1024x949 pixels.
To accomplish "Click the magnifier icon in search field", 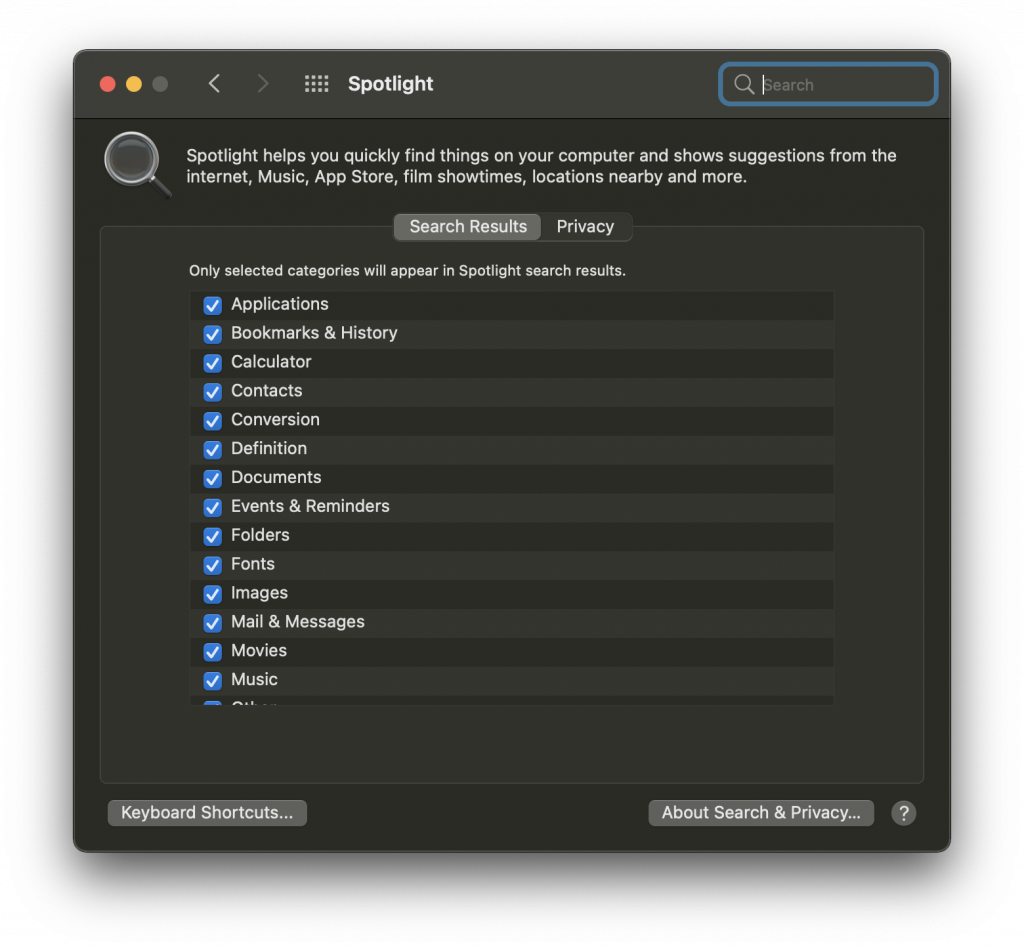I will 744,84.
